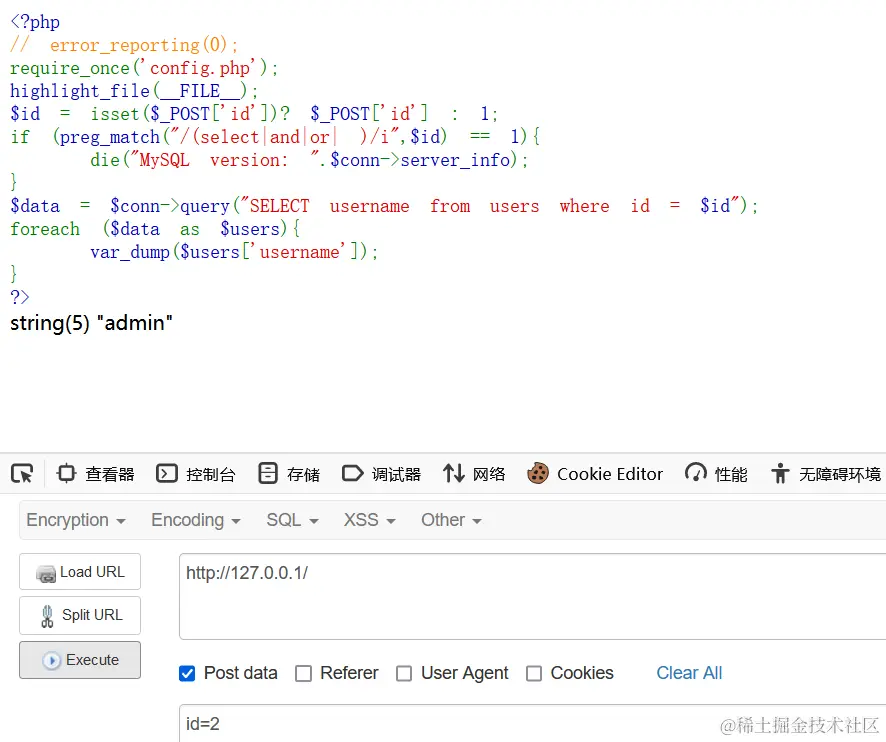The height and width of the screenshot is (742, 886).
Task: Focus the post data field containing id=2
Action: coord(532,723)
